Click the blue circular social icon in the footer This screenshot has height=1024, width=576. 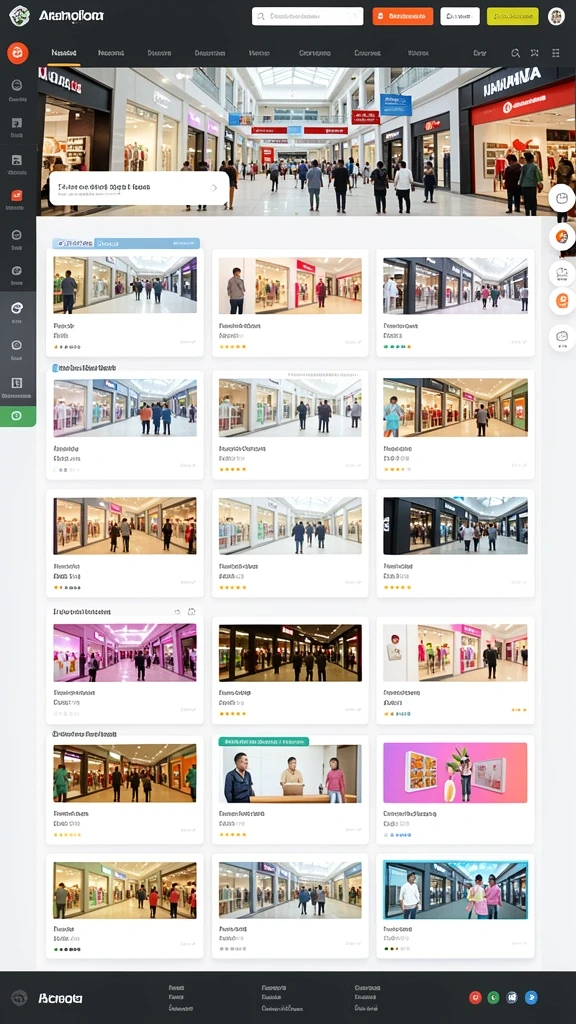[532, 997]
